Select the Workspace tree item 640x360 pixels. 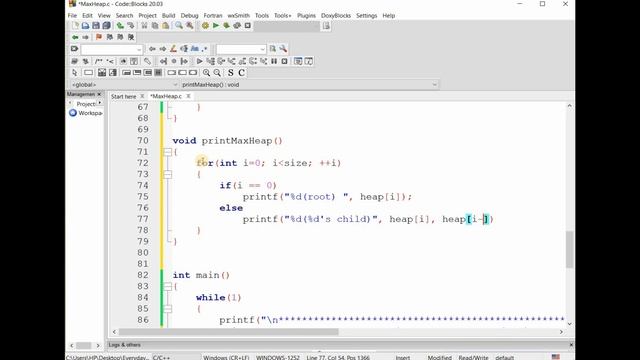(x=86, y=113)
